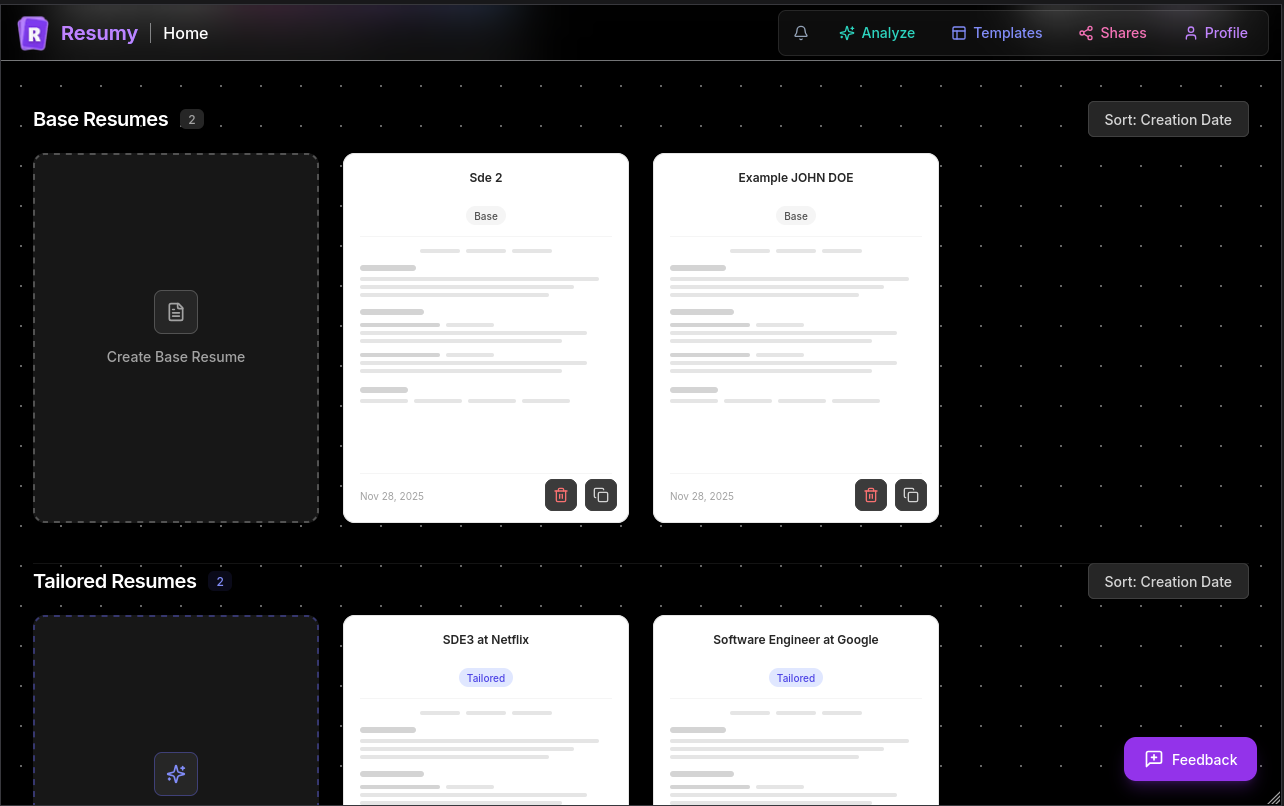
Task: Click the sparkle icon on tailored resume card
Action: tap(176, 774)
